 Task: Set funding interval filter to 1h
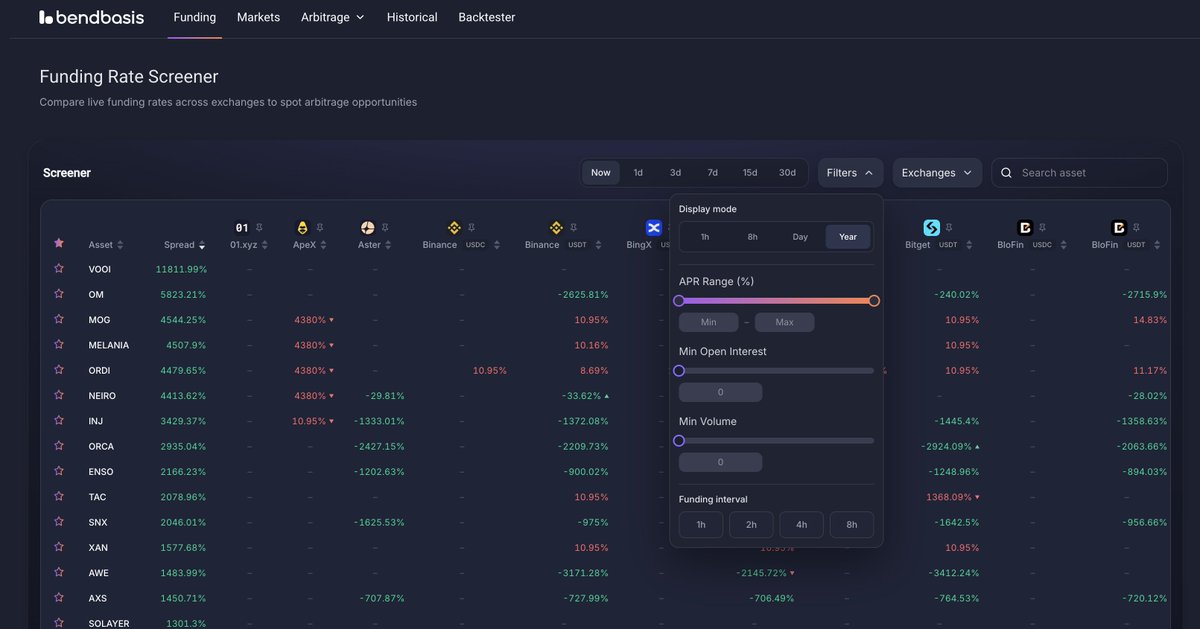[x=701, y=525]
